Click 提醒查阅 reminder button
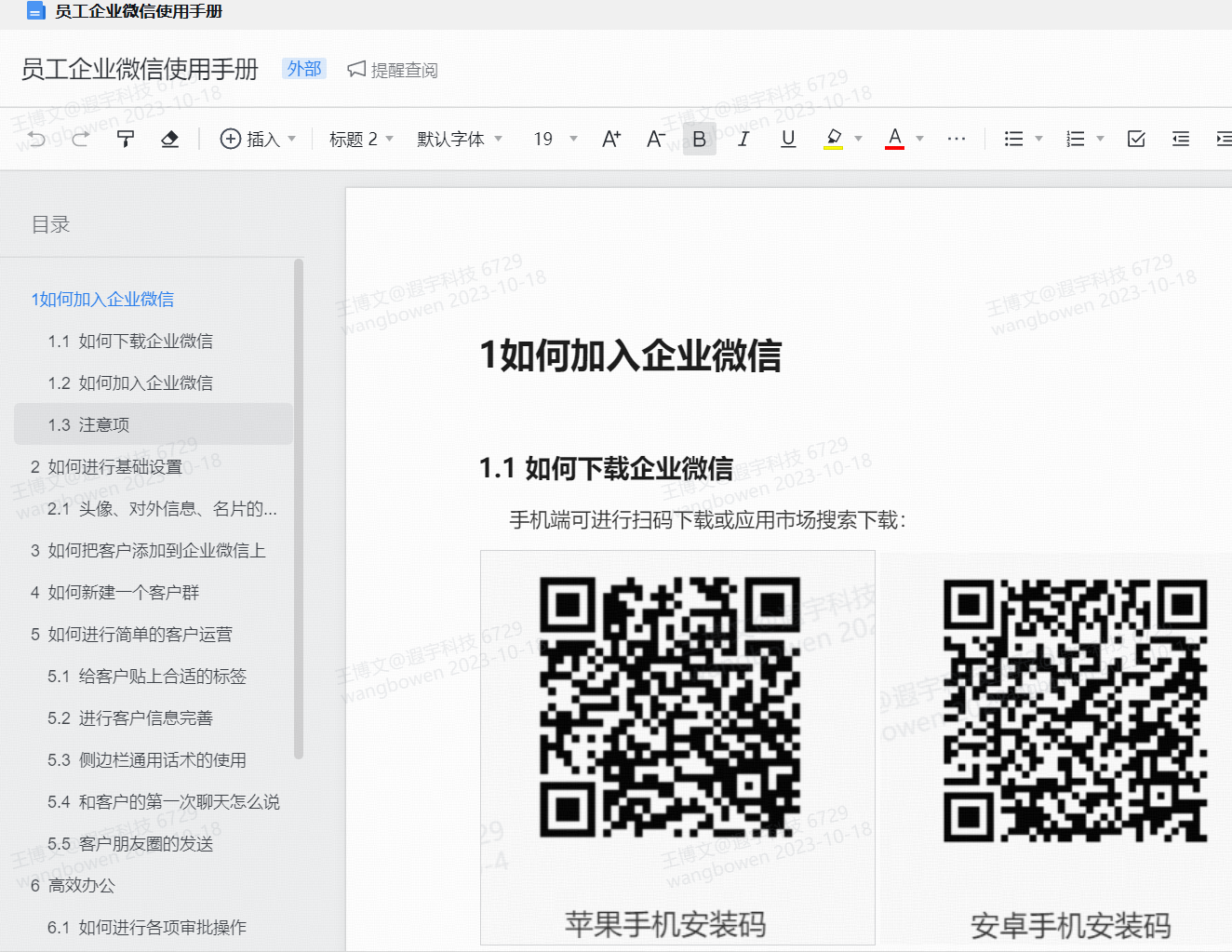The image size is (1232, 952). coord(393,70)
